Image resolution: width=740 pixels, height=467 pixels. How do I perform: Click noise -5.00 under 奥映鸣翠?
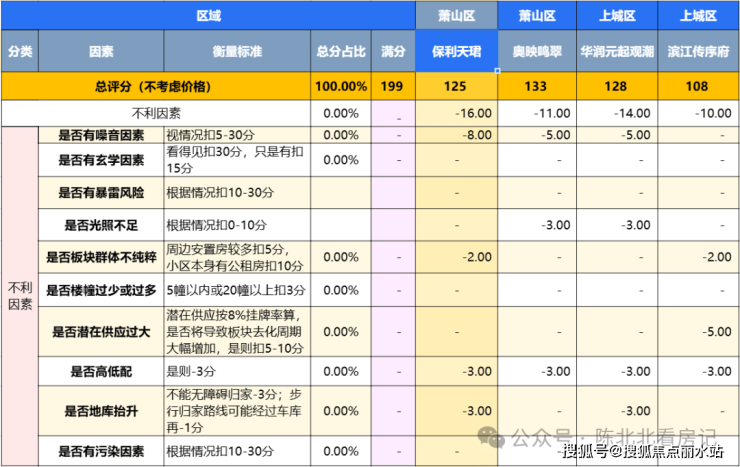point(537,135)
